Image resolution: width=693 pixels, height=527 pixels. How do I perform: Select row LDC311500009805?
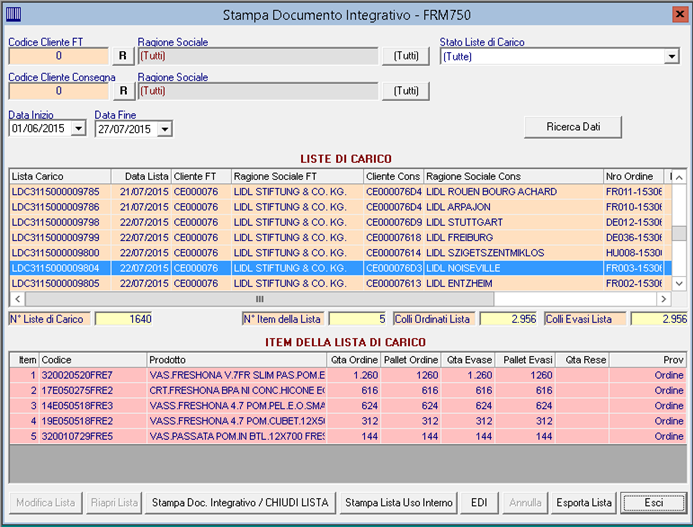click(340, 283)
